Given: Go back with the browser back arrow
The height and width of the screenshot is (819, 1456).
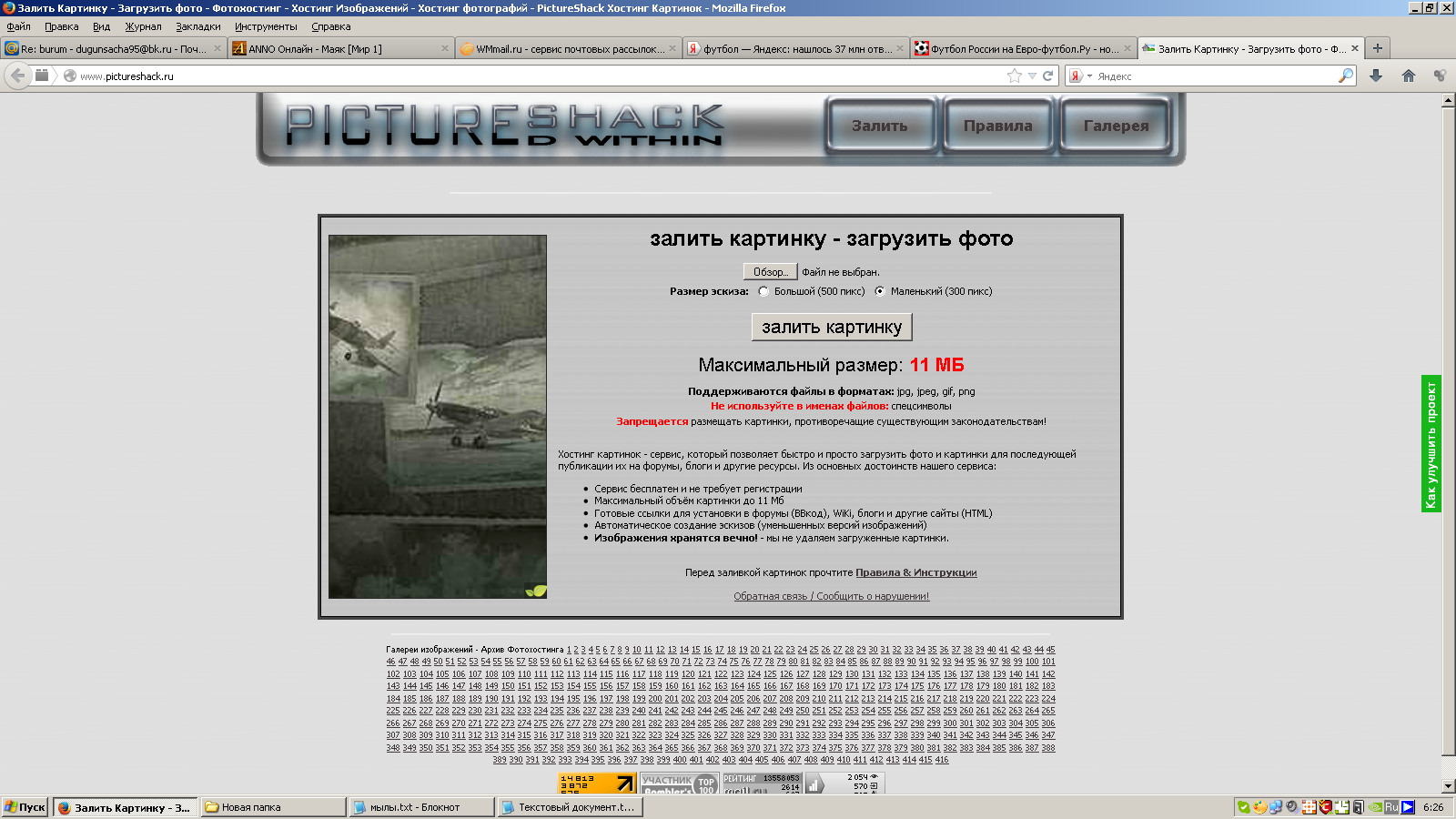Looking at the screenshot, I should click(x=18, y=76).
